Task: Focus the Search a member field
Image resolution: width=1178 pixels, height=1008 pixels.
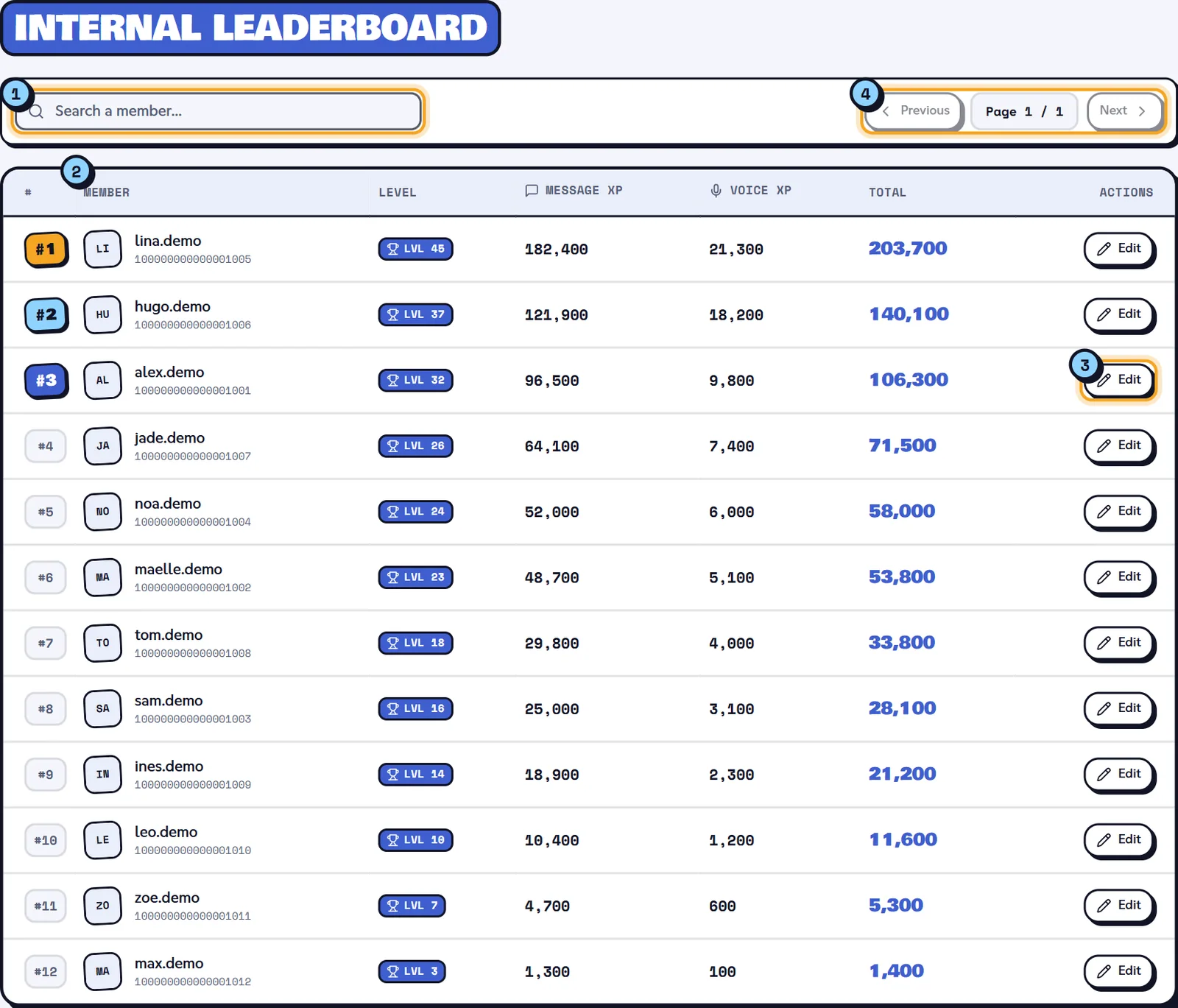Action: tap(218, 111)
